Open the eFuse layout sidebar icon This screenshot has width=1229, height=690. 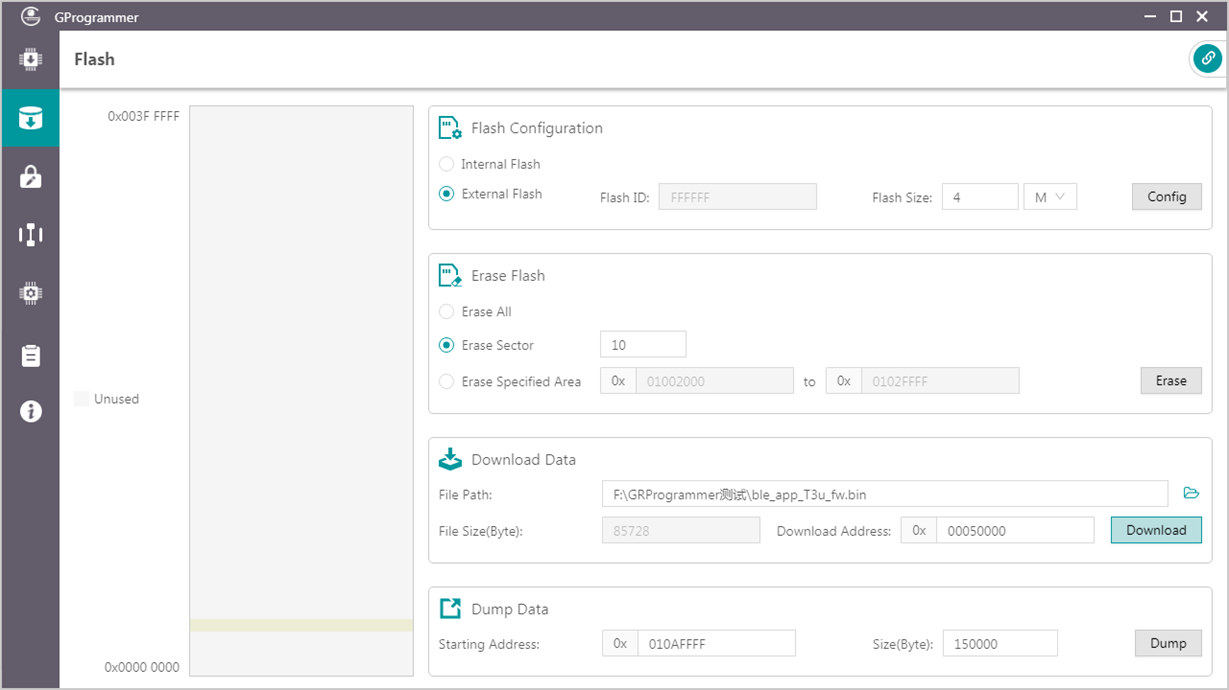click(x=30, y=235)
